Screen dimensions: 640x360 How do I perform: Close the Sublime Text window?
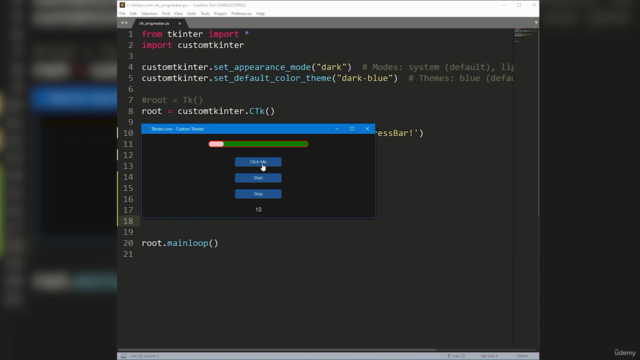(534, 5)
